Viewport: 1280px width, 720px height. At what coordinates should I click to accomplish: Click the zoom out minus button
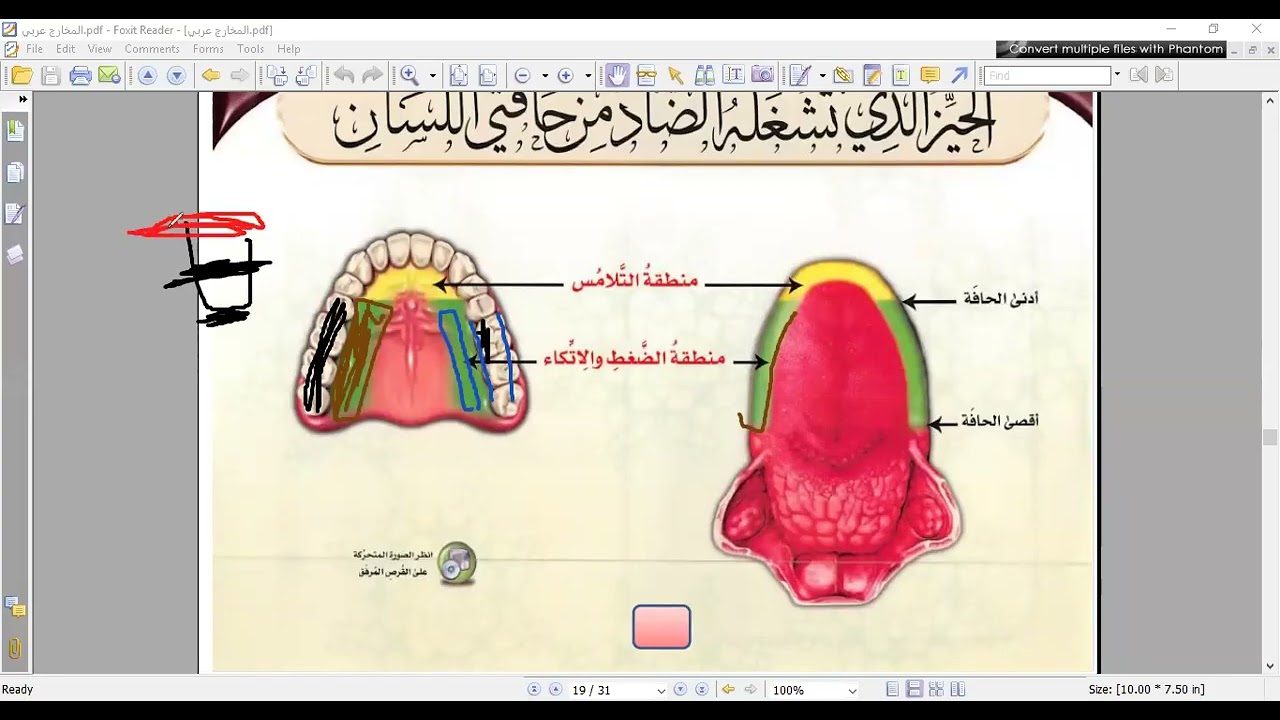522,75
